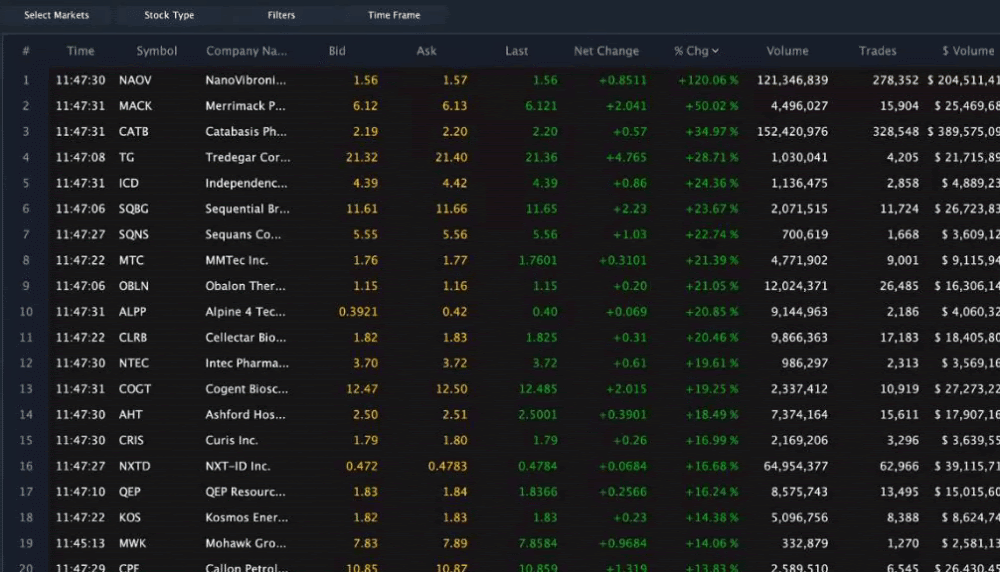Click trades value 328,548

point(895,132)
